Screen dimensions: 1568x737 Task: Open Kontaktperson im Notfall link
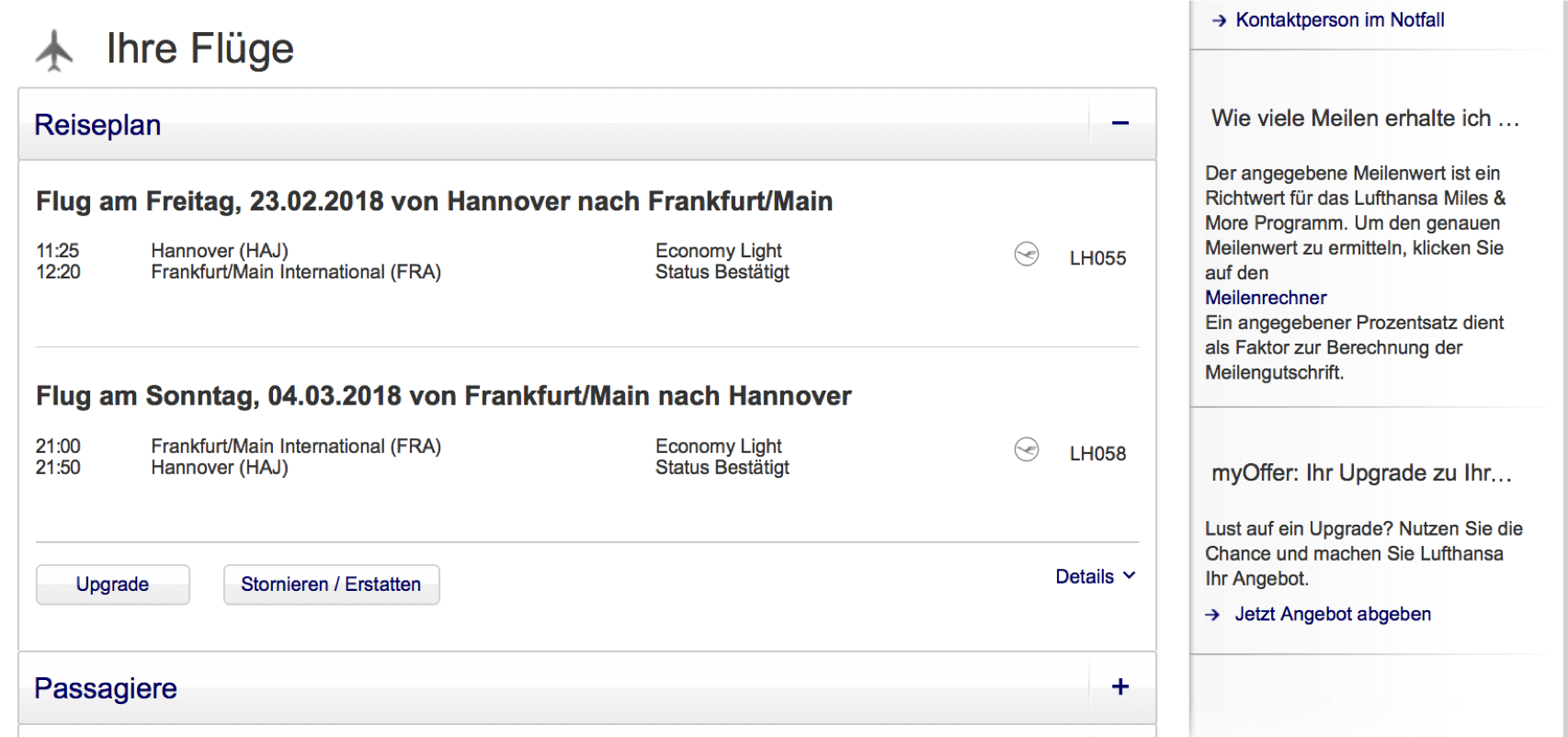tap(1339, 20)
